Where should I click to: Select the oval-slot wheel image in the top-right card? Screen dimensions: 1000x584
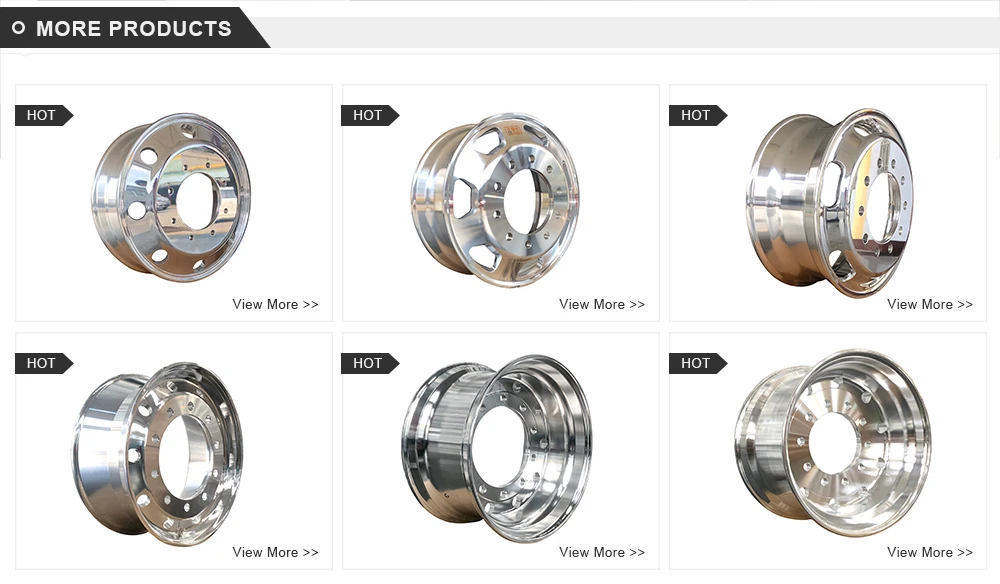point(829,203)
